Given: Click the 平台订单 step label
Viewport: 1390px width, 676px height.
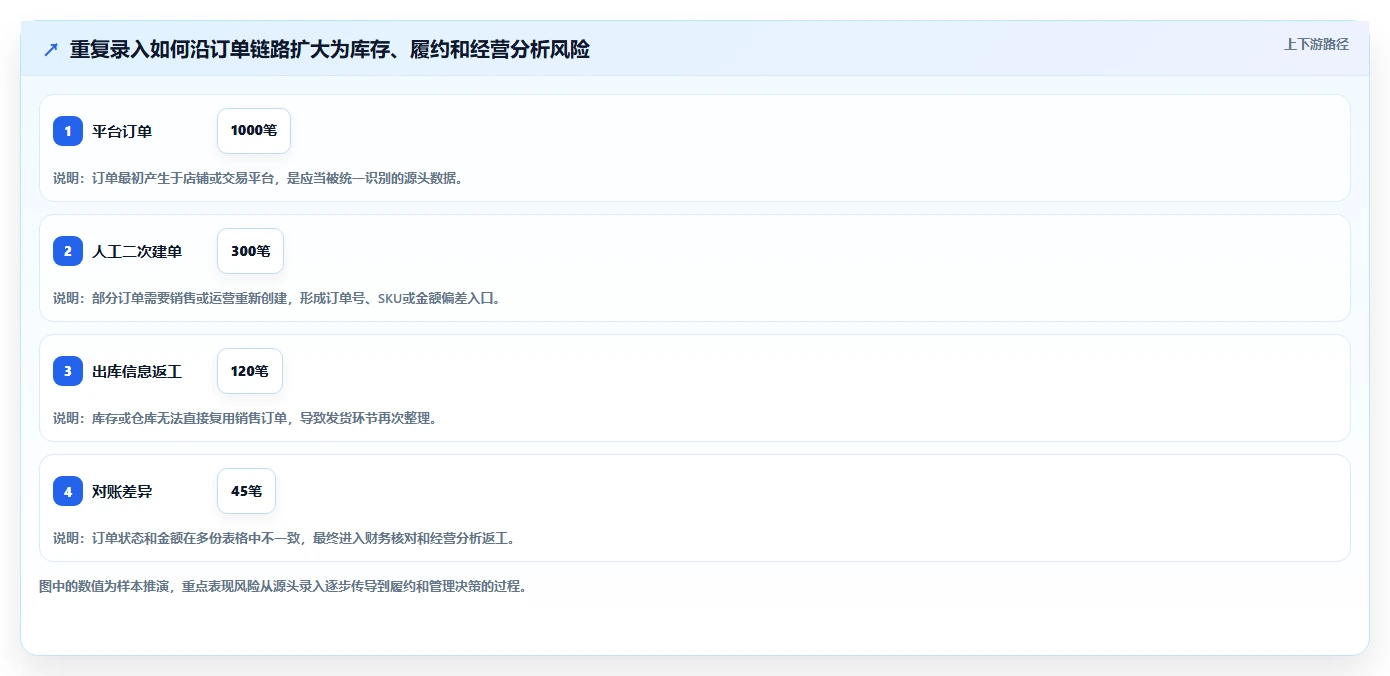Looking at the screenshot, I should 122,131.
